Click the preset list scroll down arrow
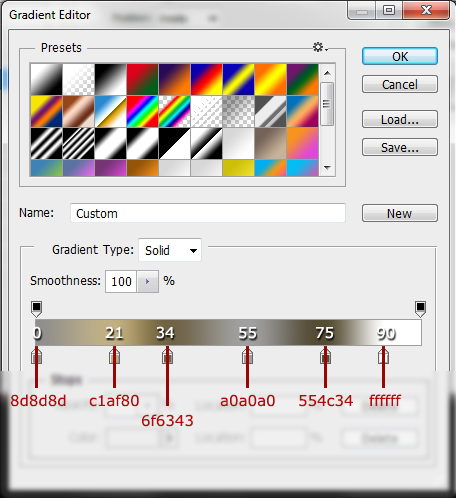This screenshot has width=456, height=498. [x=327, y=167]
